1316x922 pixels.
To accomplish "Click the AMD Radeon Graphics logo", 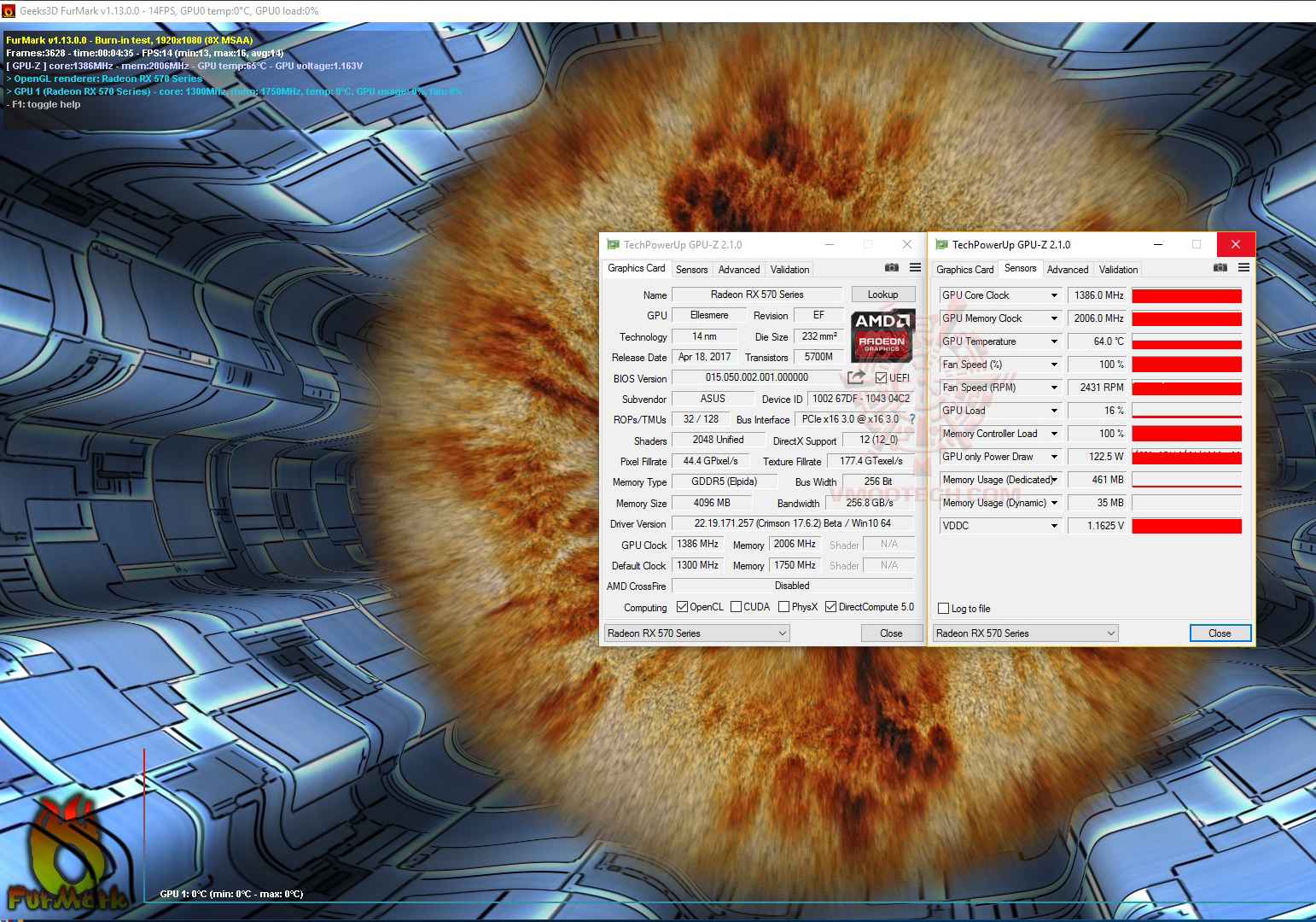I will pos(882,336).
